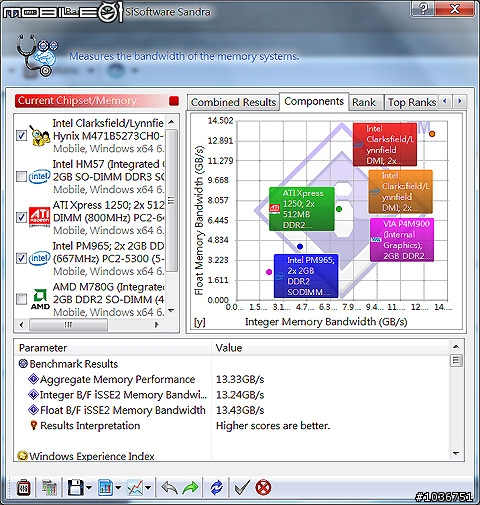480x505 pixels.
Task: Open the Top Ranks tab
Action: [x=412, y=102]
